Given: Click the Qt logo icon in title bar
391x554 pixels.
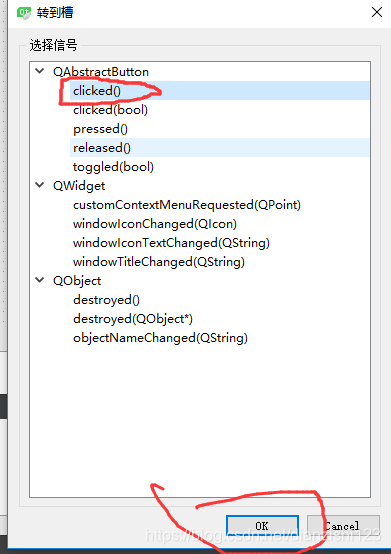Looking at the screenshot, I should pyautogui.click(x=24, y=13).
